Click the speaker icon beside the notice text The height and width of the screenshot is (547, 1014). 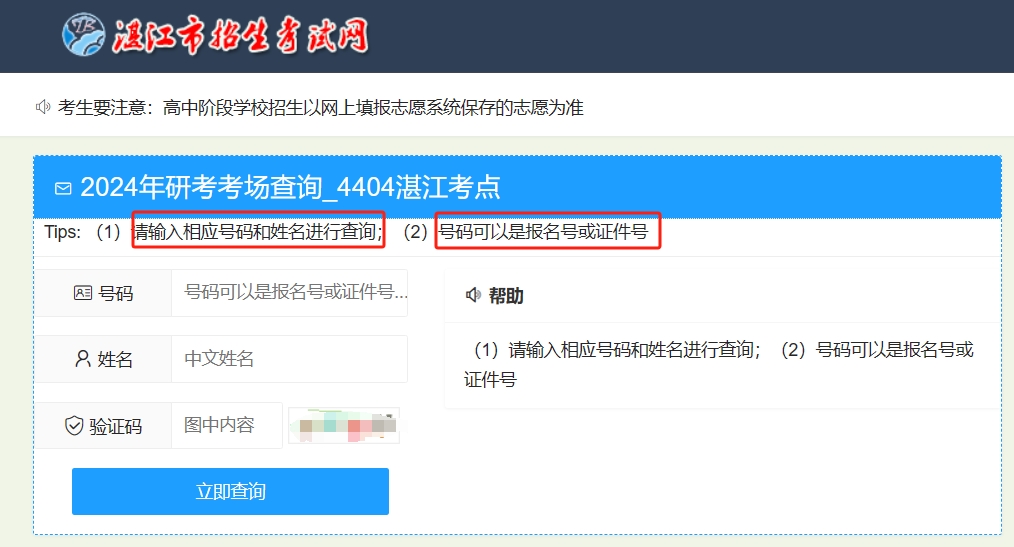43,107
